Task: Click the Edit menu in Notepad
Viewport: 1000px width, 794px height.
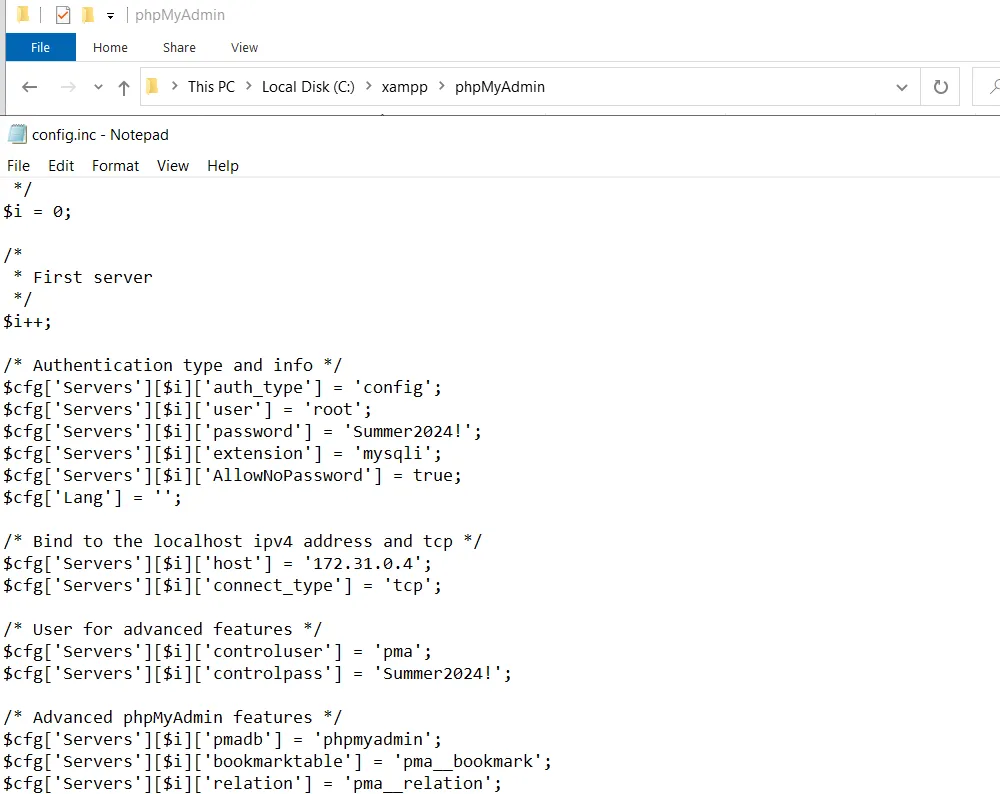Action: [60, 166]
